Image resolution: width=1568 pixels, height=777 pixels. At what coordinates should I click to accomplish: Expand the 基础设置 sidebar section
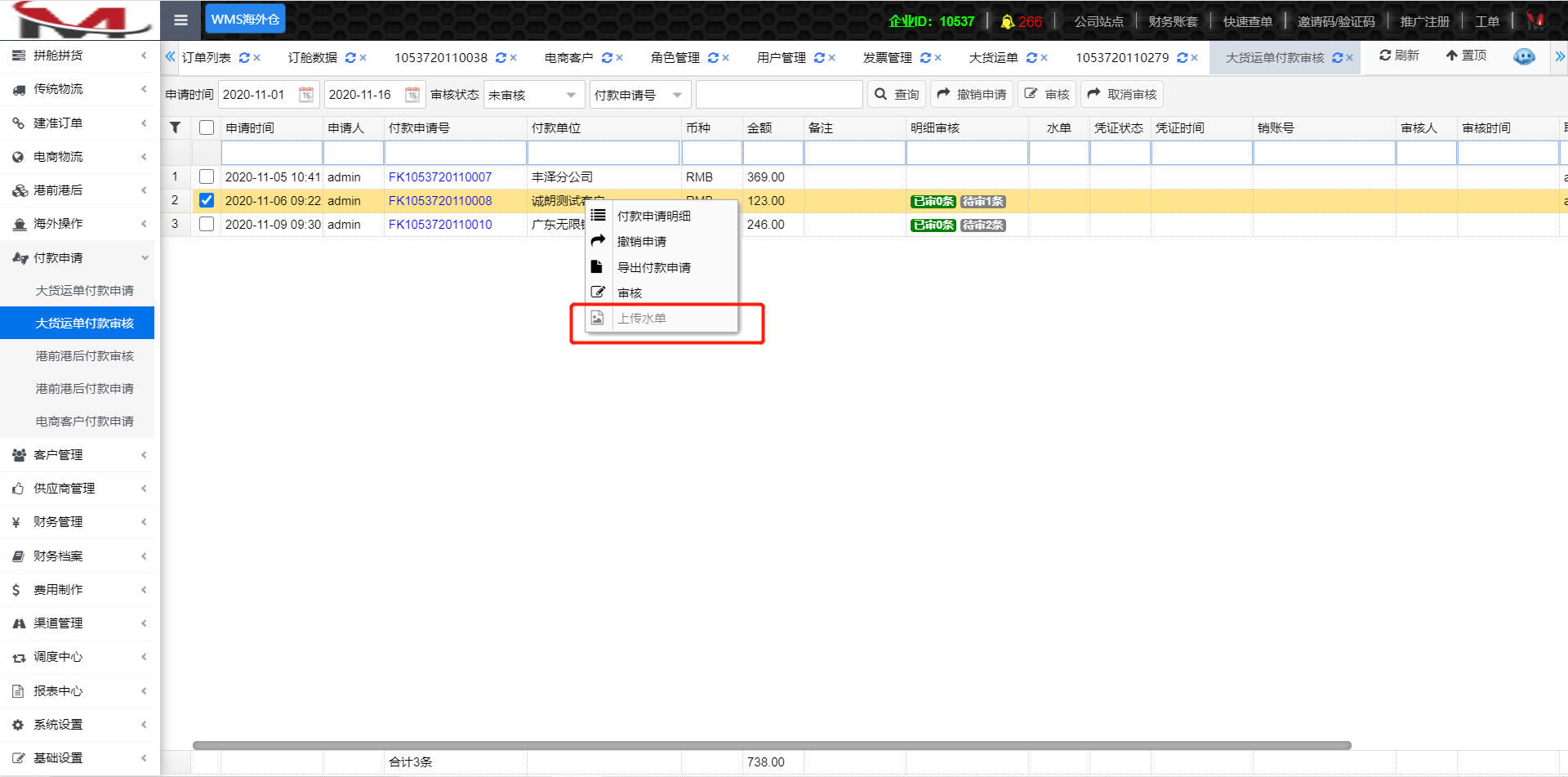click(145, 758)
